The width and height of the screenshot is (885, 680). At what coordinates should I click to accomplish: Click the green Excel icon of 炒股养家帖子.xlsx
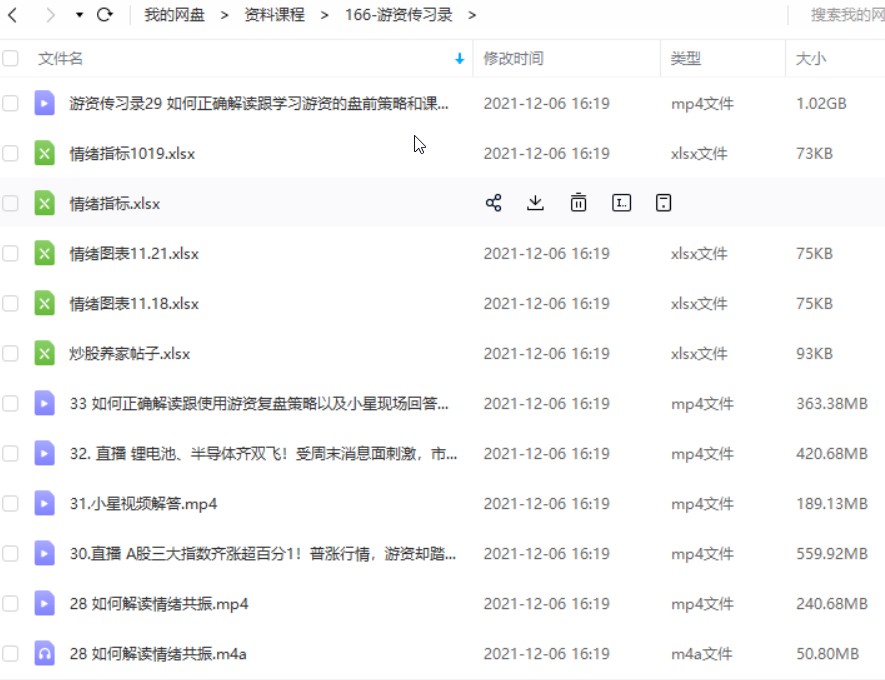pos(44,353)
